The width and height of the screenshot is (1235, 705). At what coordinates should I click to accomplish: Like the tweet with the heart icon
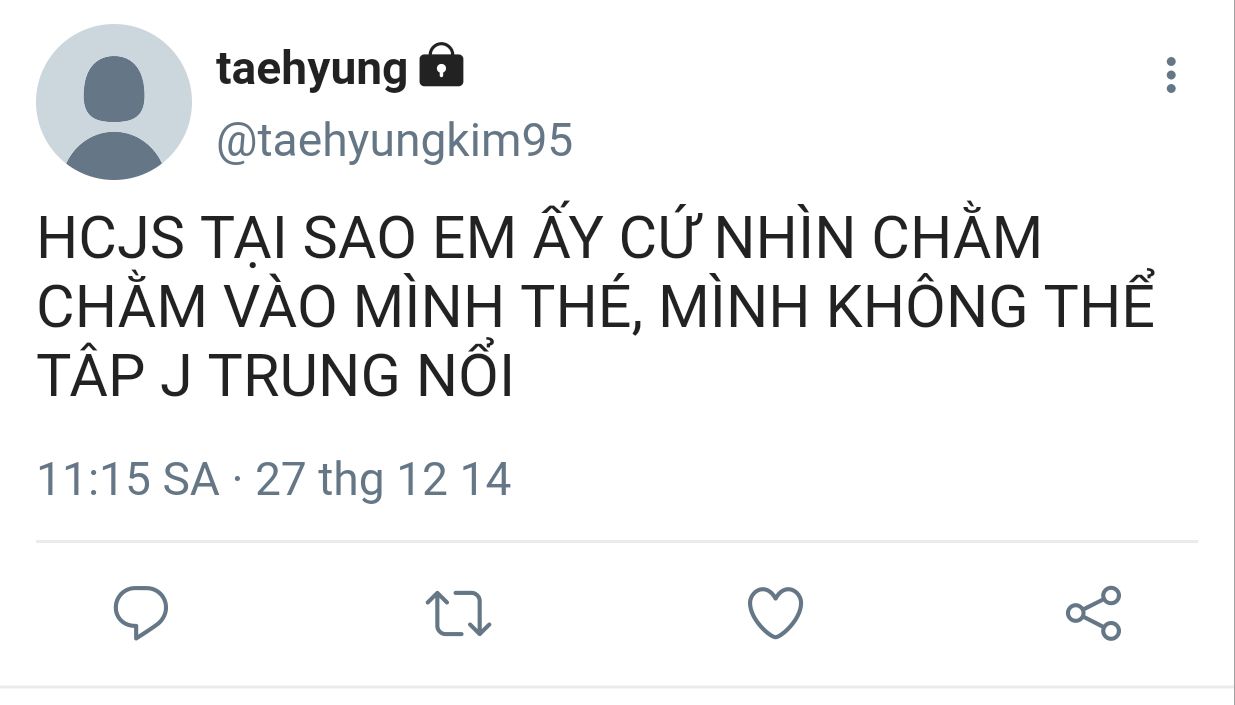pos(775,612)
